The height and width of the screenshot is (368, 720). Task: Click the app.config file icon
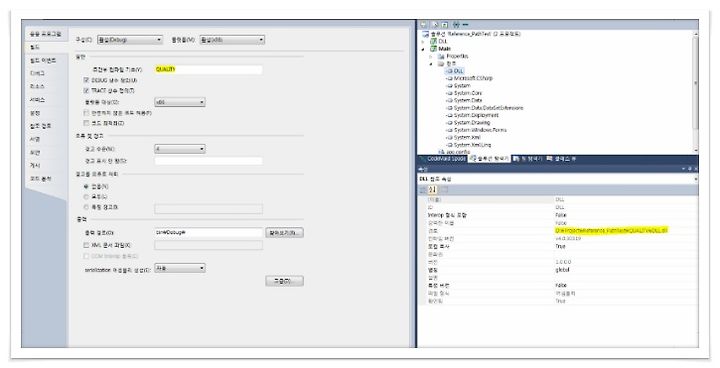[x=442, y=152]
